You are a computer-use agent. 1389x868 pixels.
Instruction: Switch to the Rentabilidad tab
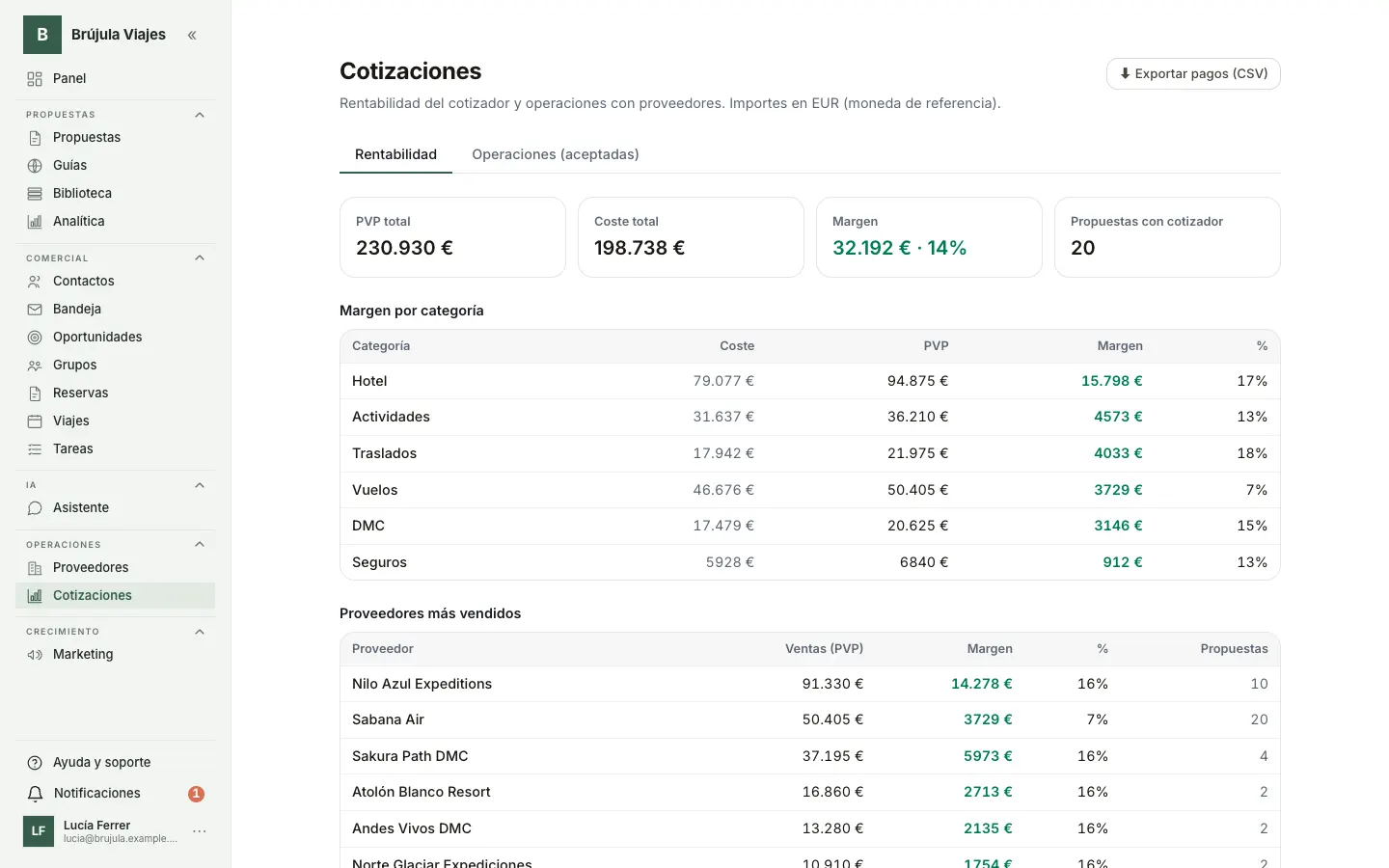coord(395,154)
